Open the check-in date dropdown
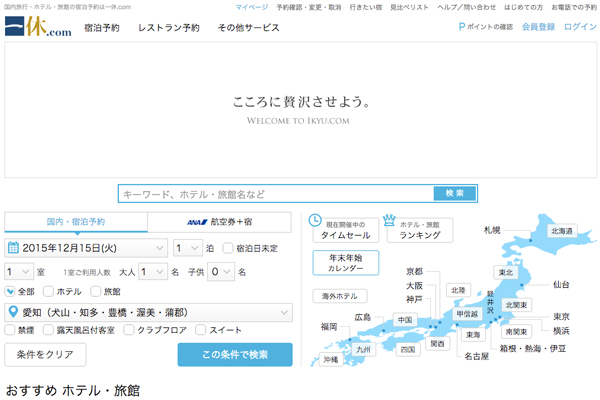Screen dimensions: 600x400 (x=86, y=248)
